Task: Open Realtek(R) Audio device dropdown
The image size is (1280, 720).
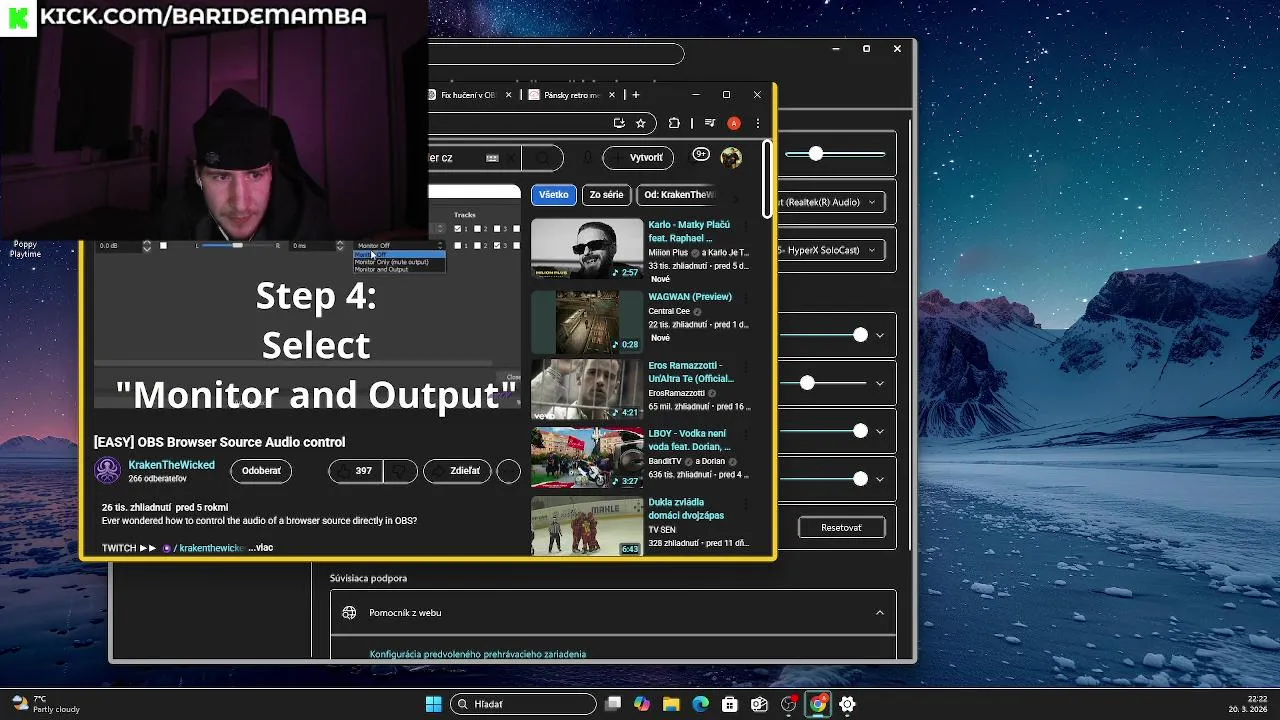Action: (x=832, y=202)
